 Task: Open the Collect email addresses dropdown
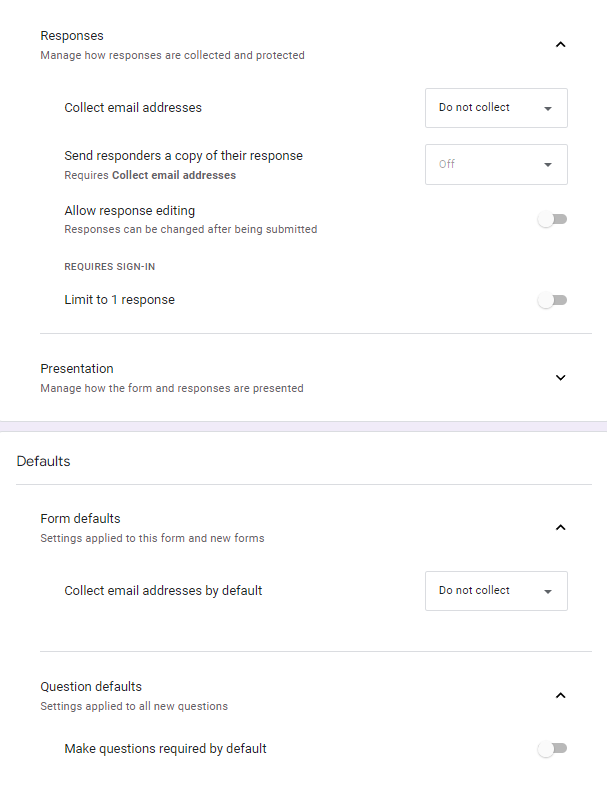click(x=496, y=108)
